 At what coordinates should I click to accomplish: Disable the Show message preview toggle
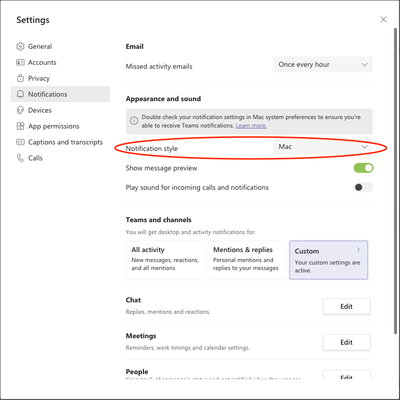coord(363,168)
